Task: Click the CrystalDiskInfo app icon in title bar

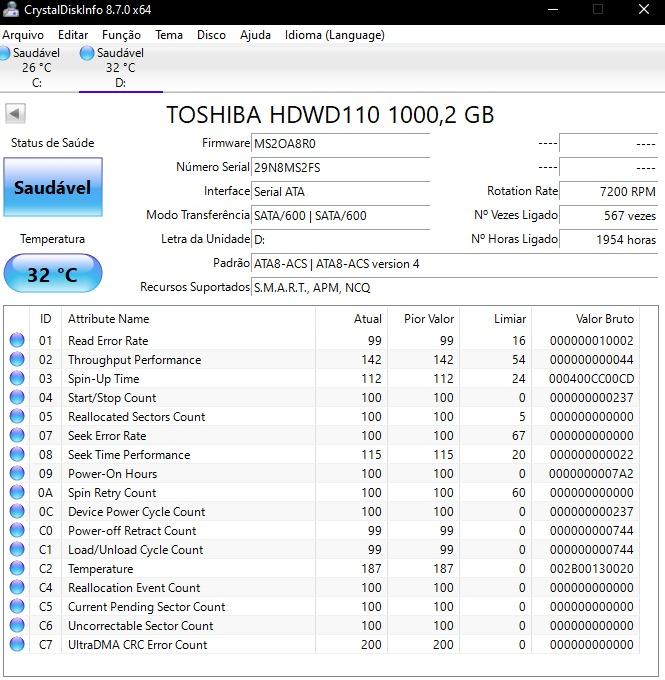Action: click(10, 9)
